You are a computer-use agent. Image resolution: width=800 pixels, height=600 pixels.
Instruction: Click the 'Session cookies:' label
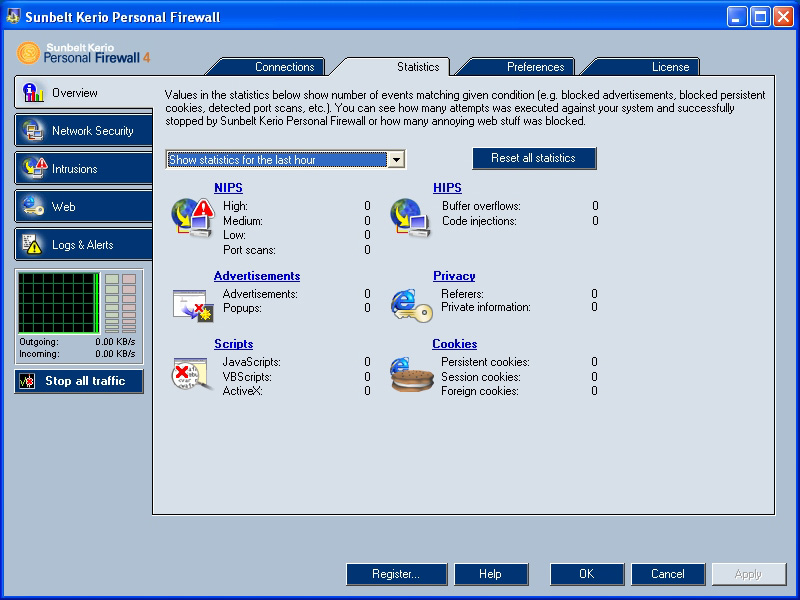481,377
